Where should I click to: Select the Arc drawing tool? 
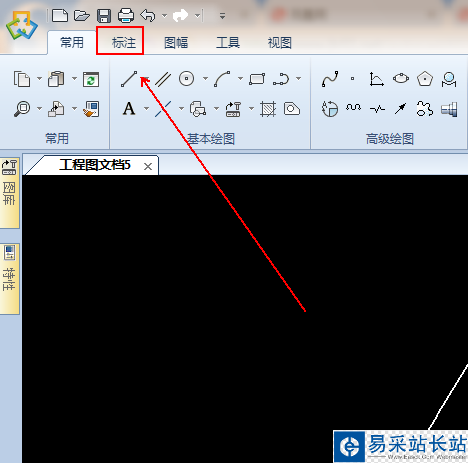[222, 79]
